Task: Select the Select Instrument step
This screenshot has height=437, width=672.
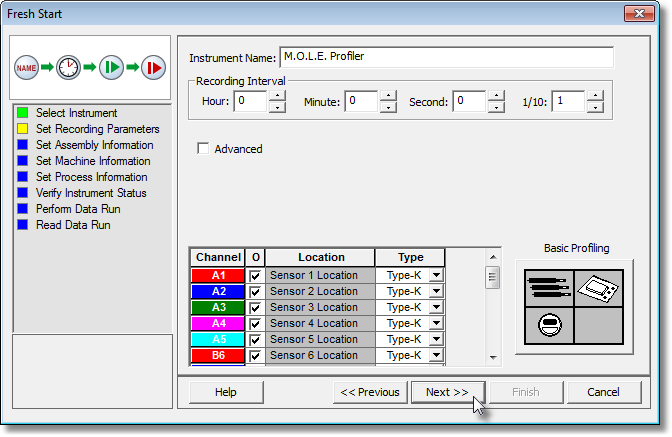Action: tap(76, 113)
